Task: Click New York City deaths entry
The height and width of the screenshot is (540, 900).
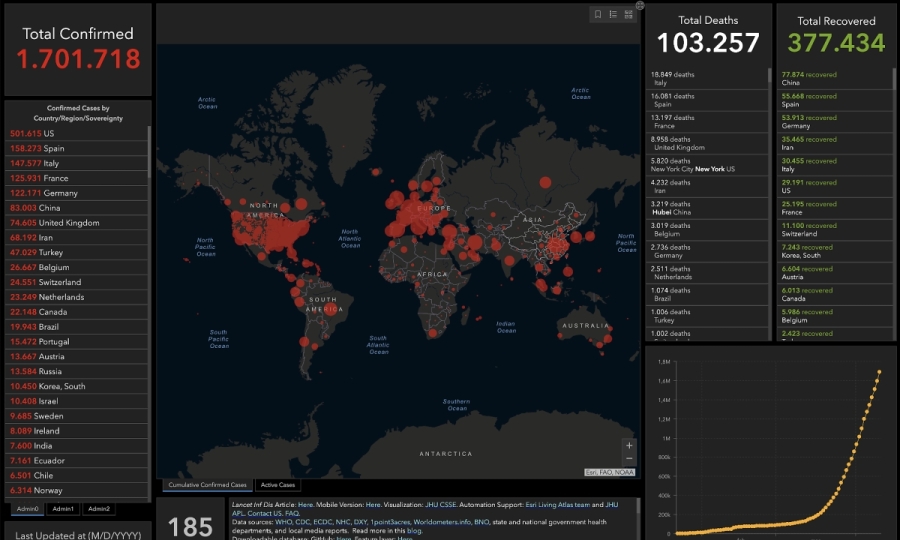Action: 707,165
